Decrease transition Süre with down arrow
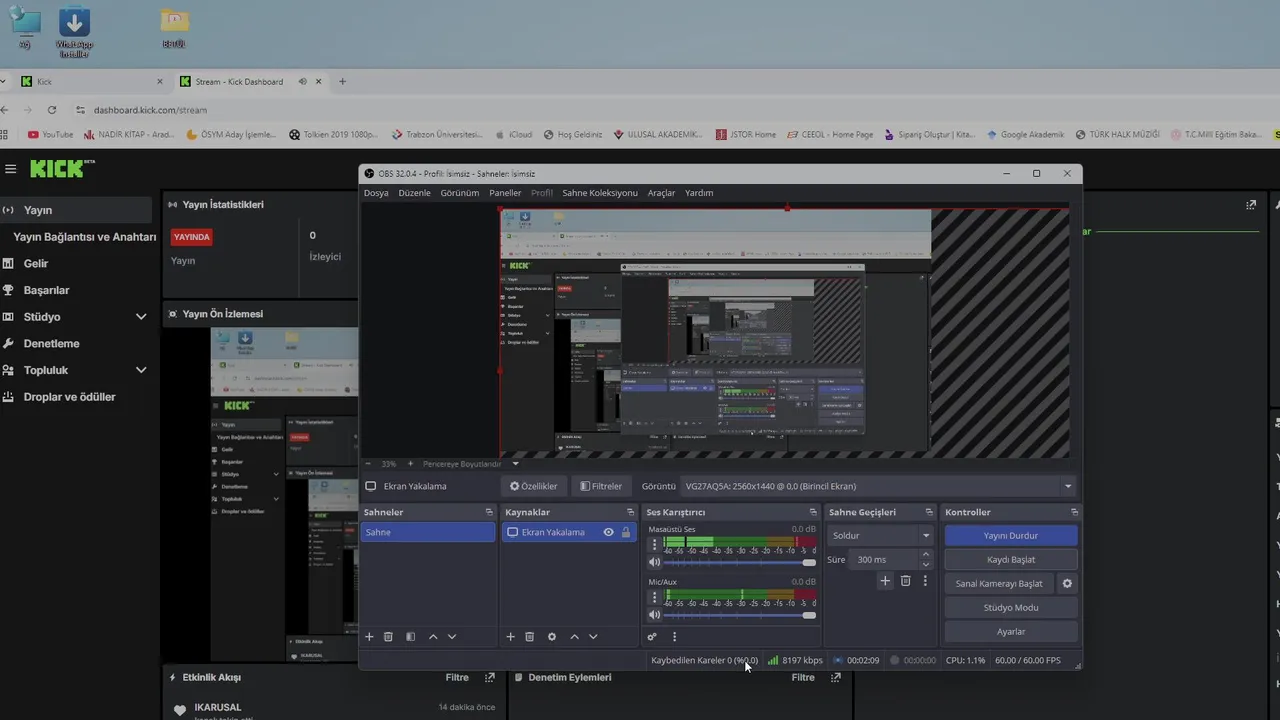The height and width of the screenshot is (720, 1280). (x=925, y=564)
